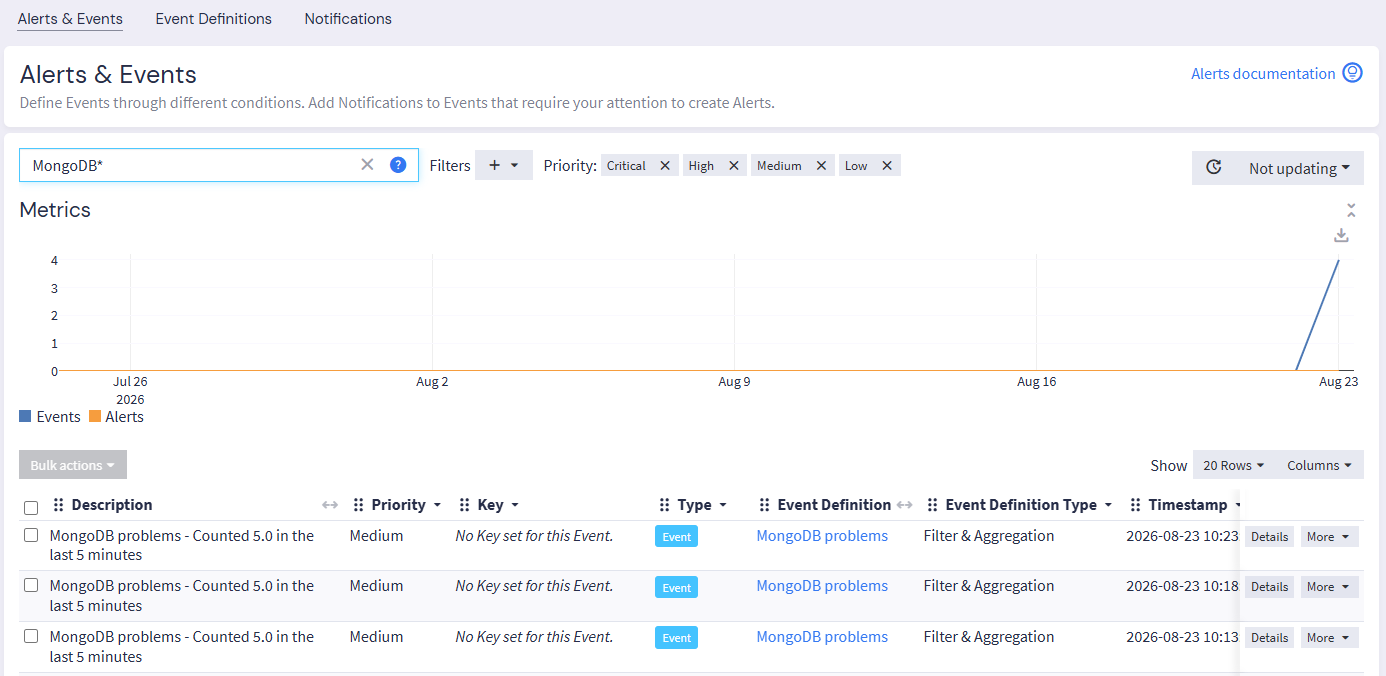The height and width of the screenshot is (676, 1386).
Task: Open MongoDB problems definition in 10:13 row
Action: point(822,637)
